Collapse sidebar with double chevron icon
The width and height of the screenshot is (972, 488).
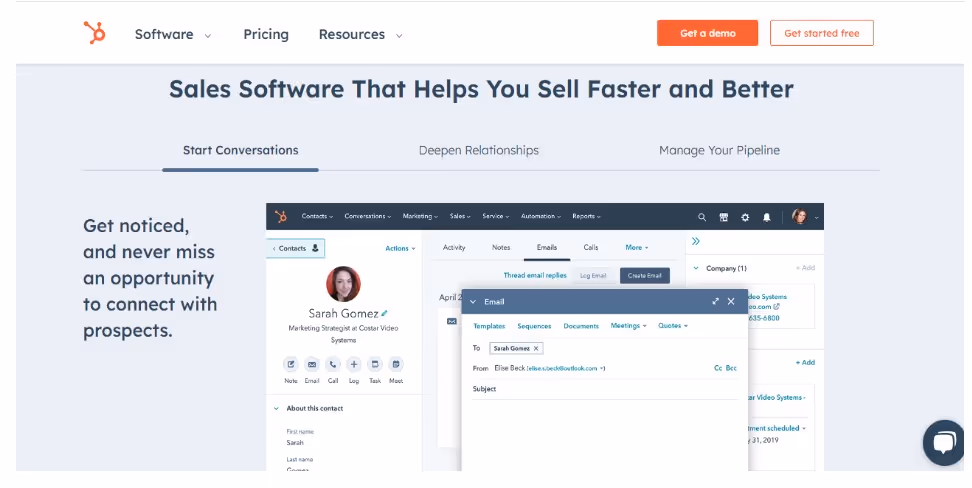[x=696, y=241]
